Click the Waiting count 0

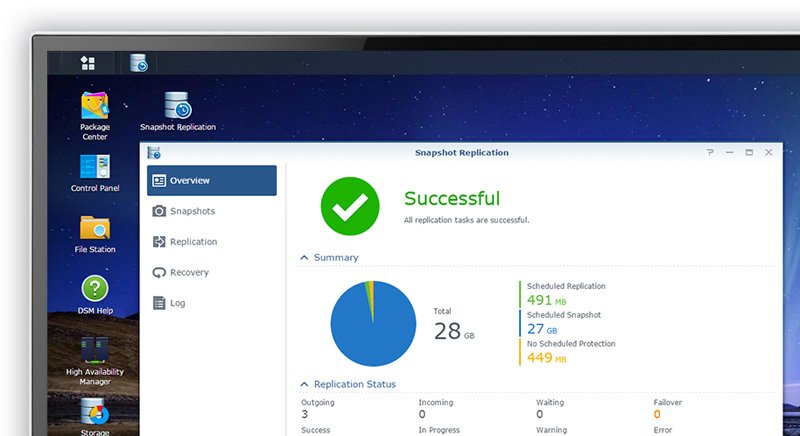click(539, 414)
